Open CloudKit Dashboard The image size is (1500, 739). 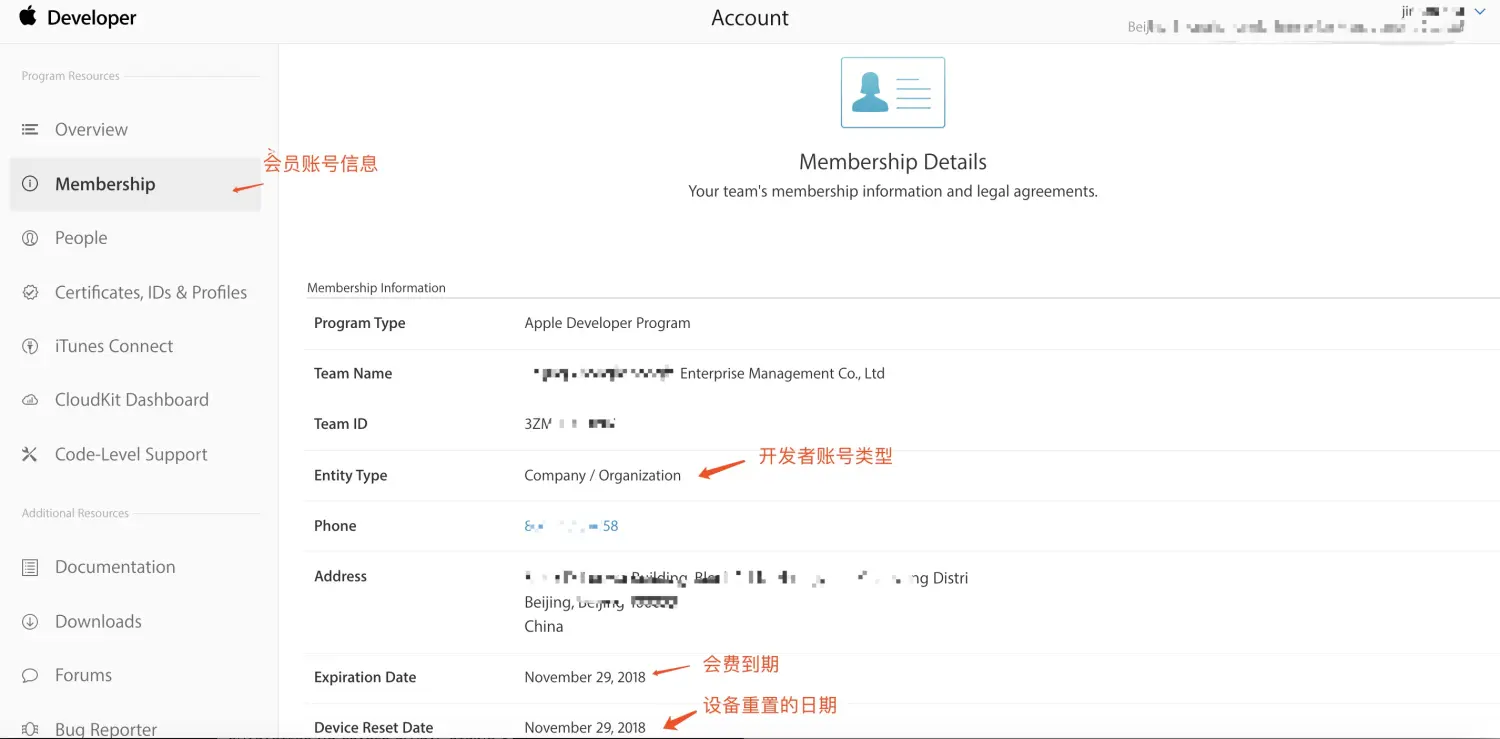(x=132, y=400)
